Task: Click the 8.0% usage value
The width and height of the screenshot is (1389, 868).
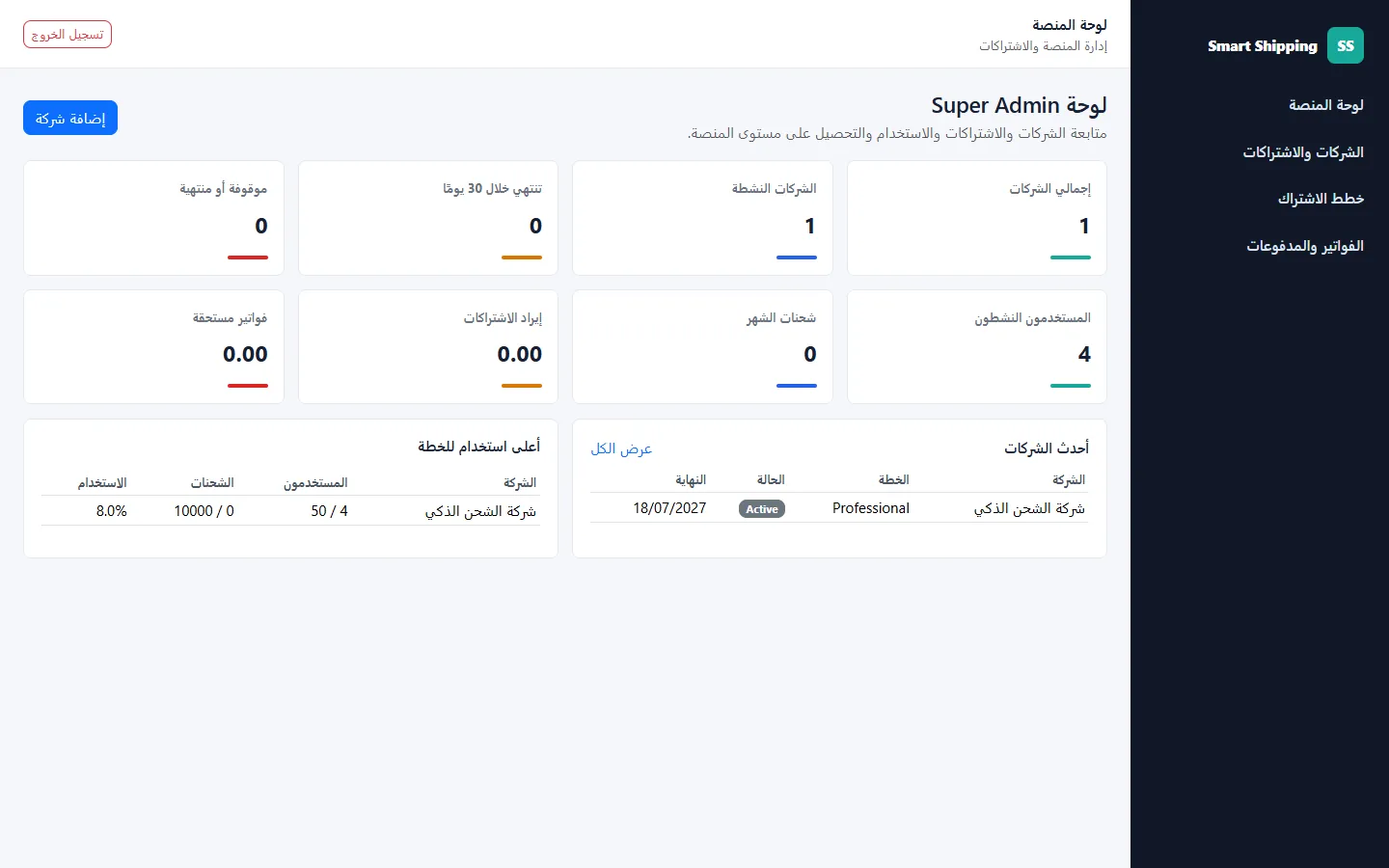Action: [112, 511]
